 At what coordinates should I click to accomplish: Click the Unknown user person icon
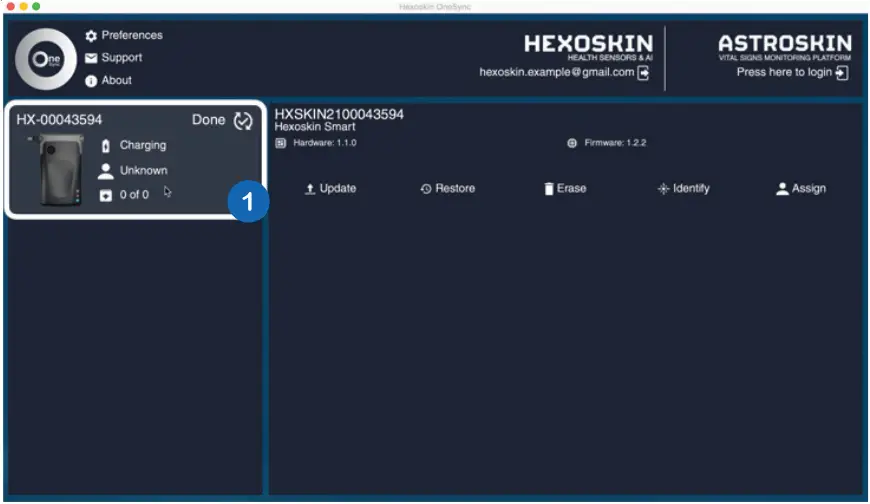(105, 171)
